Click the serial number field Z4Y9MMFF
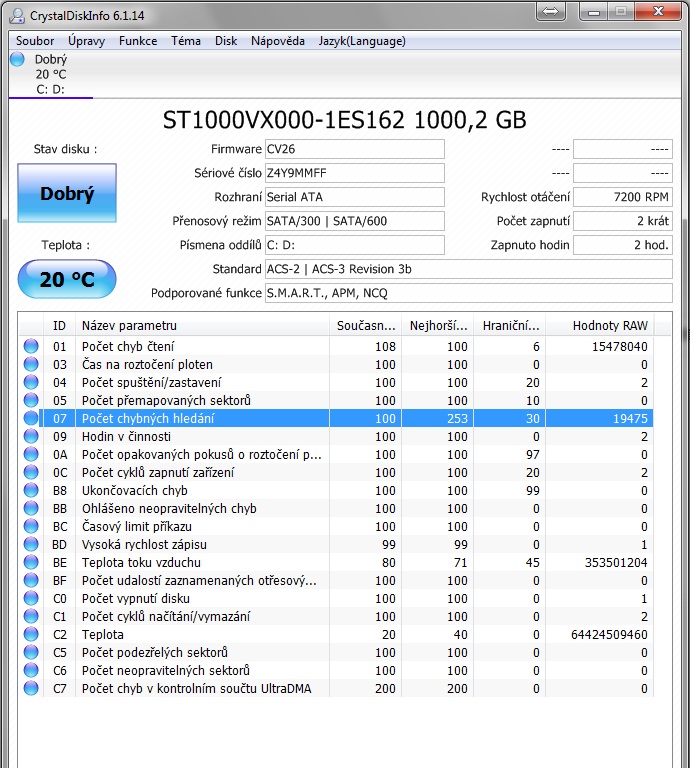691x769 pixels. point(355,173)
